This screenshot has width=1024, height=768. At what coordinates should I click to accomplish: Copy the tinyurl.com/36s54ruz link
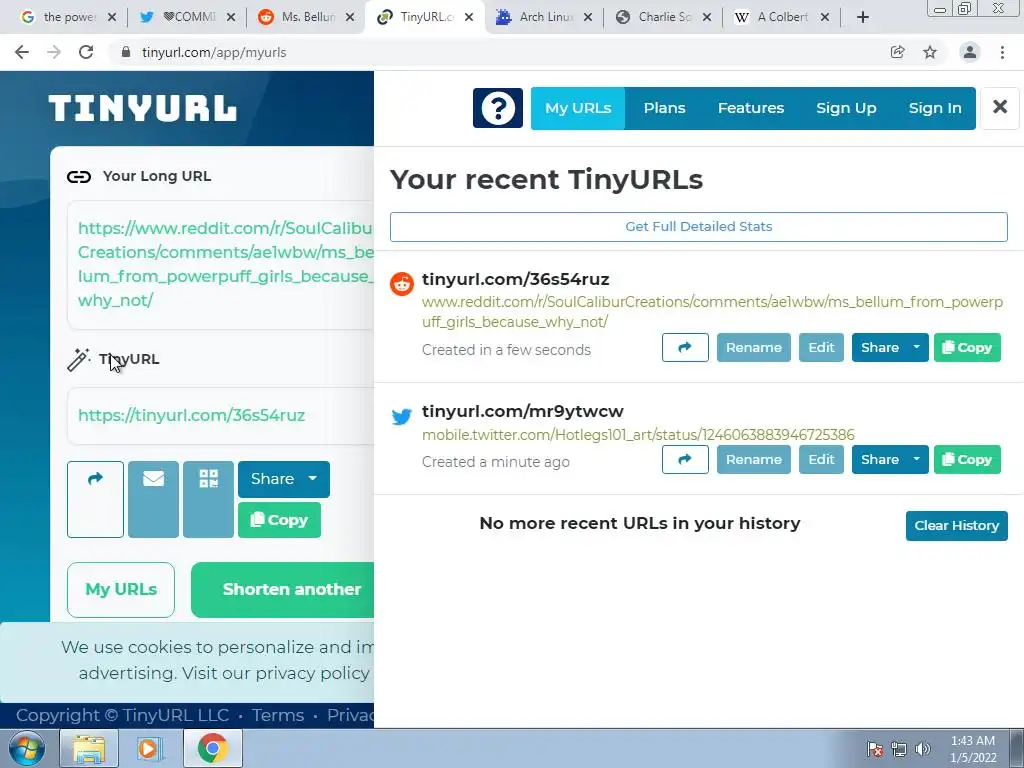(x=967, y=347)
